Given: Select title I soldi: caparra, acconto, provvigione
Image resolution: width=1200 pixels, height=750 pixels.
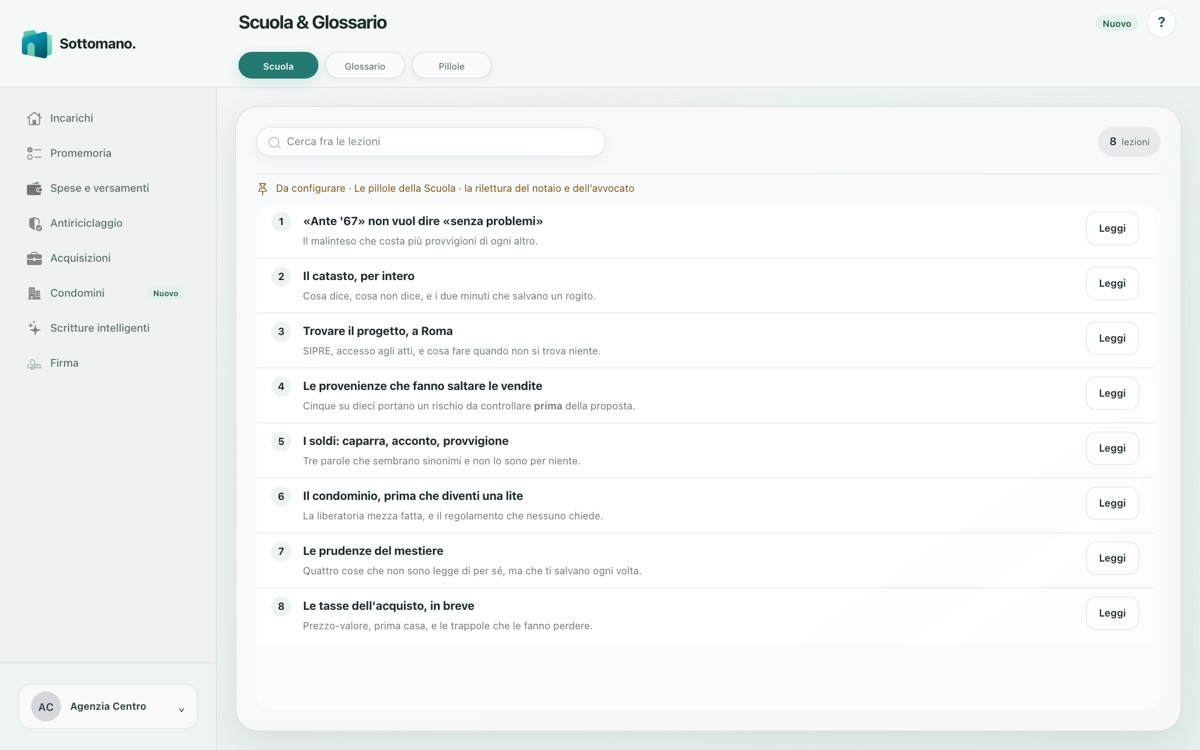Looking at the screenshot, I should pyautogui.click(x=406, y=441).
